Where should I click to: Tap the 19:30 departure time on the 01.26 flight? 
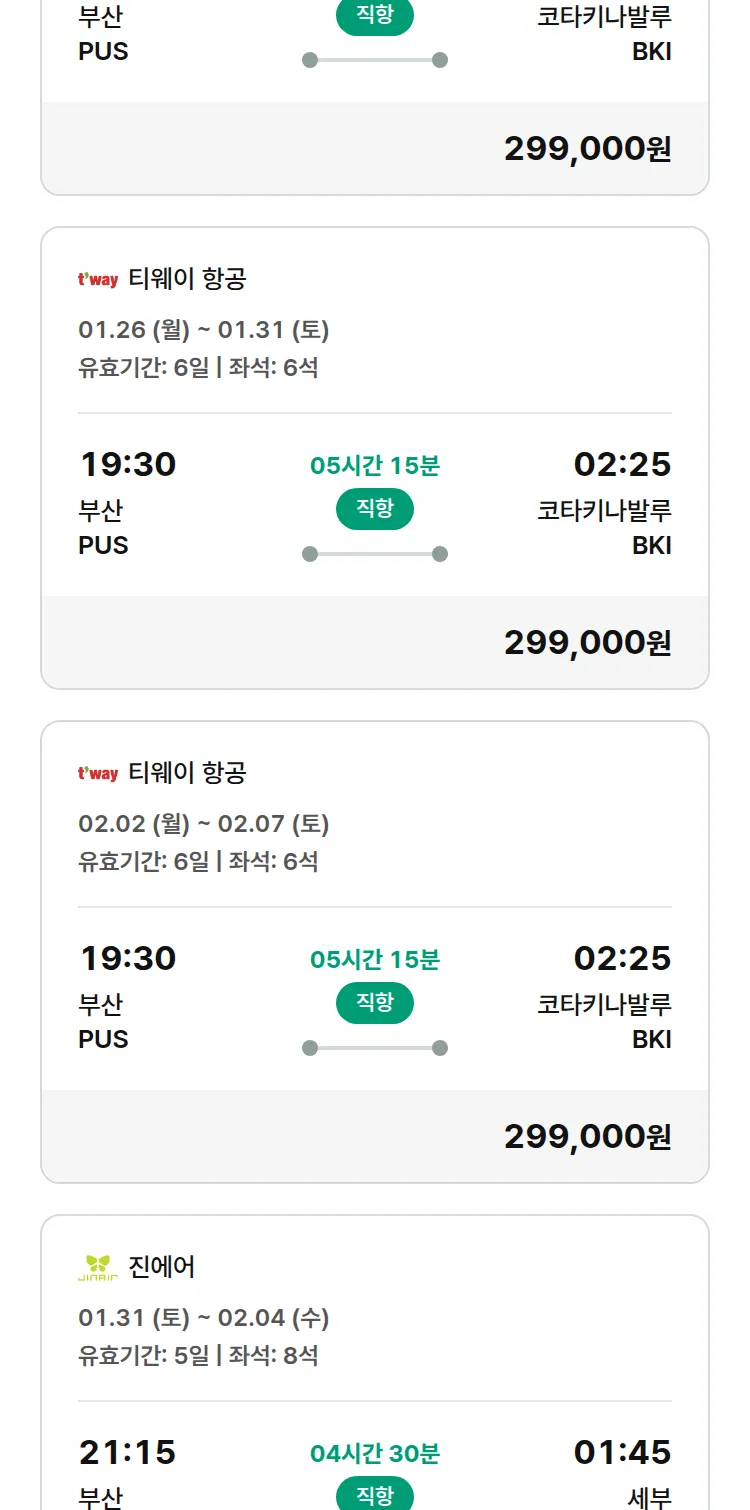point(128,464)
